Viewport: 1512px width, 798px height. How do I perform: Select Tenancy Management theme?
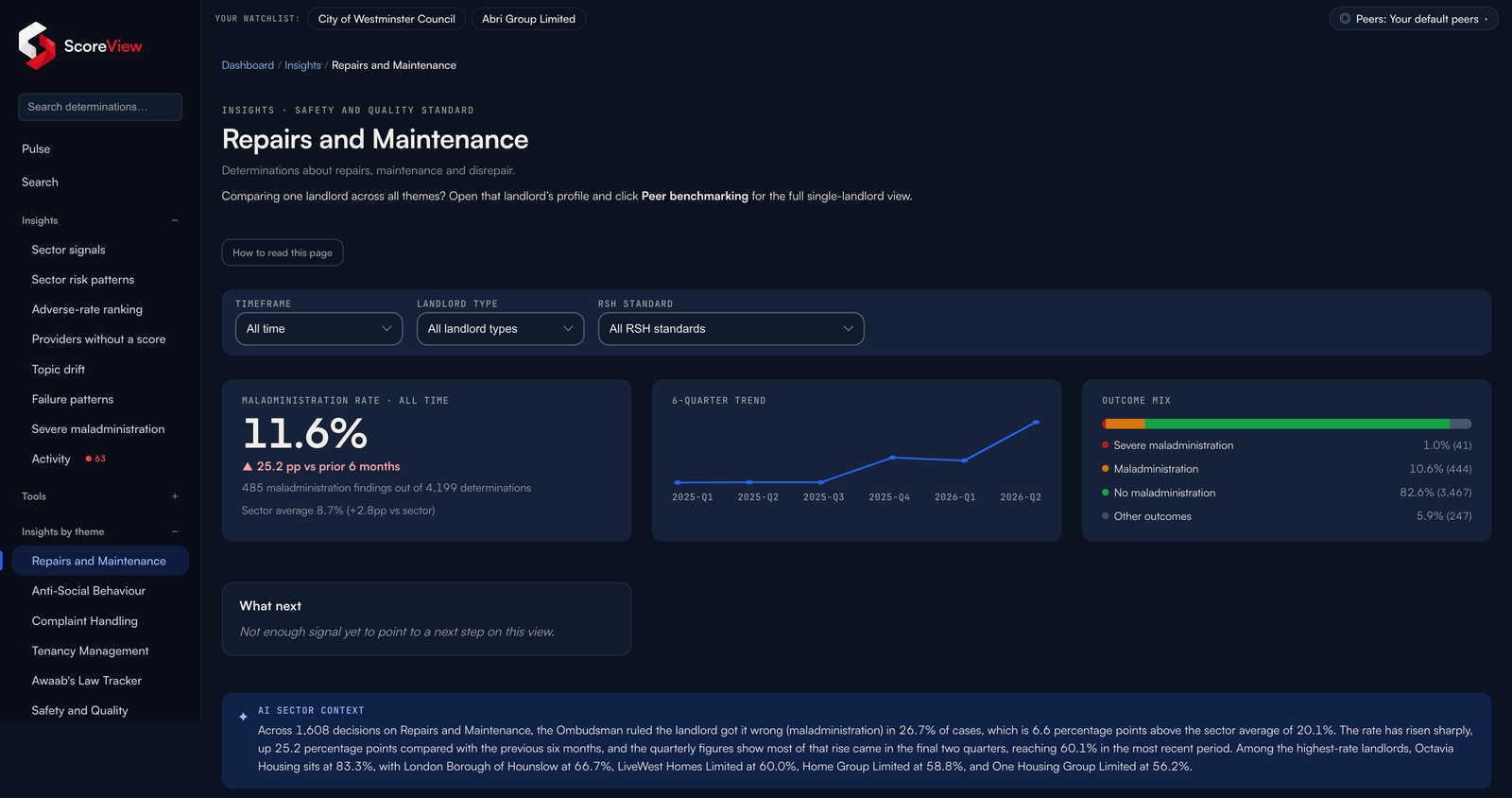point(90,651)
